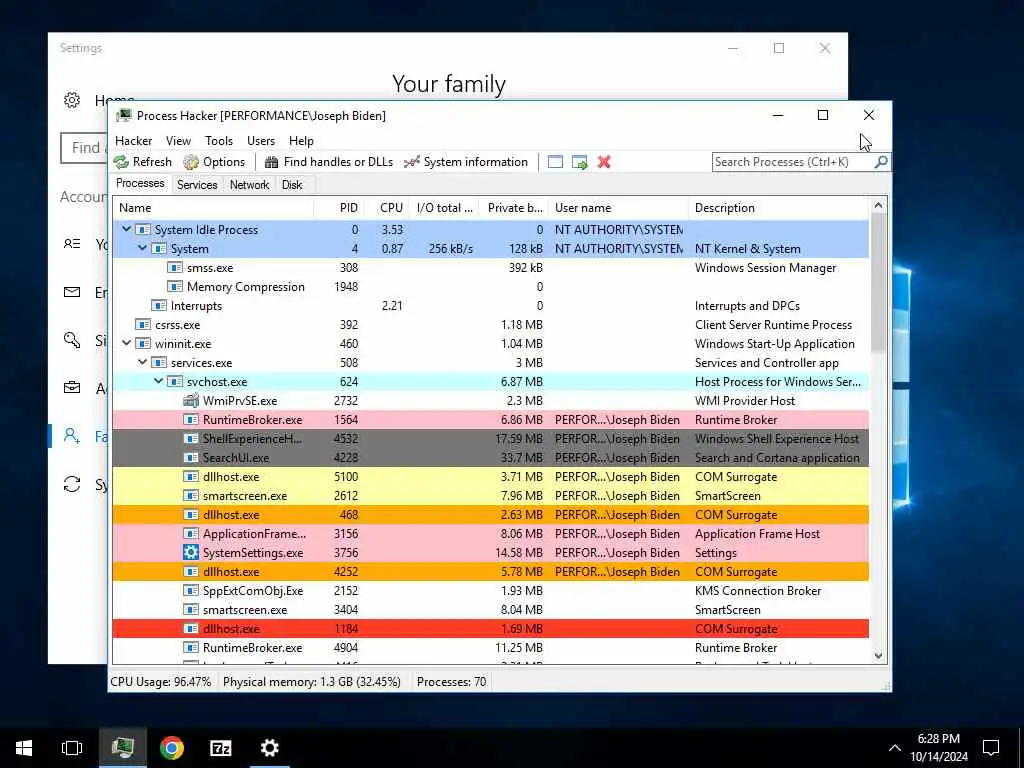Viewport: 1024px width, 768px height.
Task: Sort by the PID column header
Action: (x=338, y=208)
